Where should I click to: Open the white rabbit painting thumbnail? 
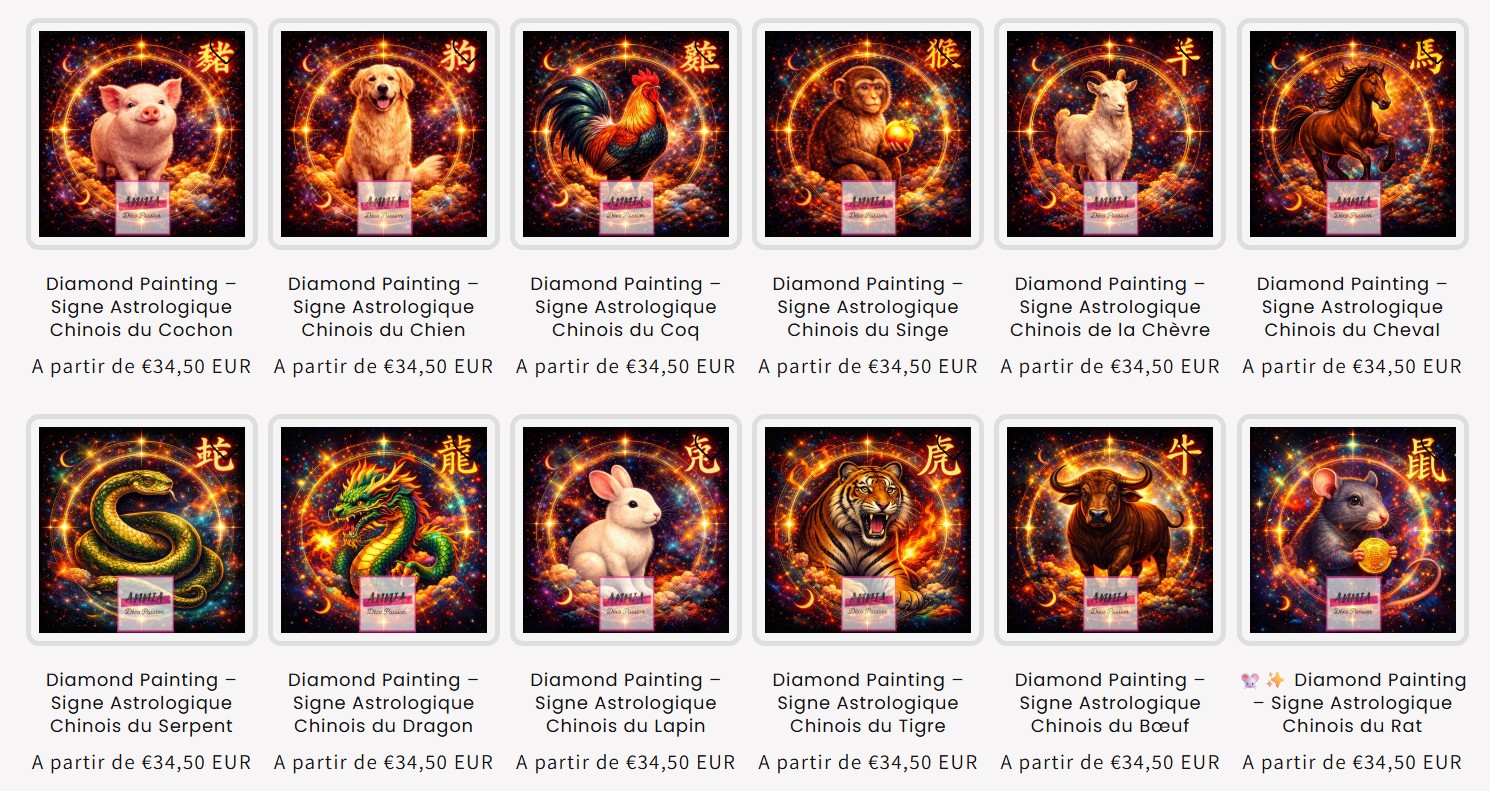pyautogui.click(x=626, y=530)
